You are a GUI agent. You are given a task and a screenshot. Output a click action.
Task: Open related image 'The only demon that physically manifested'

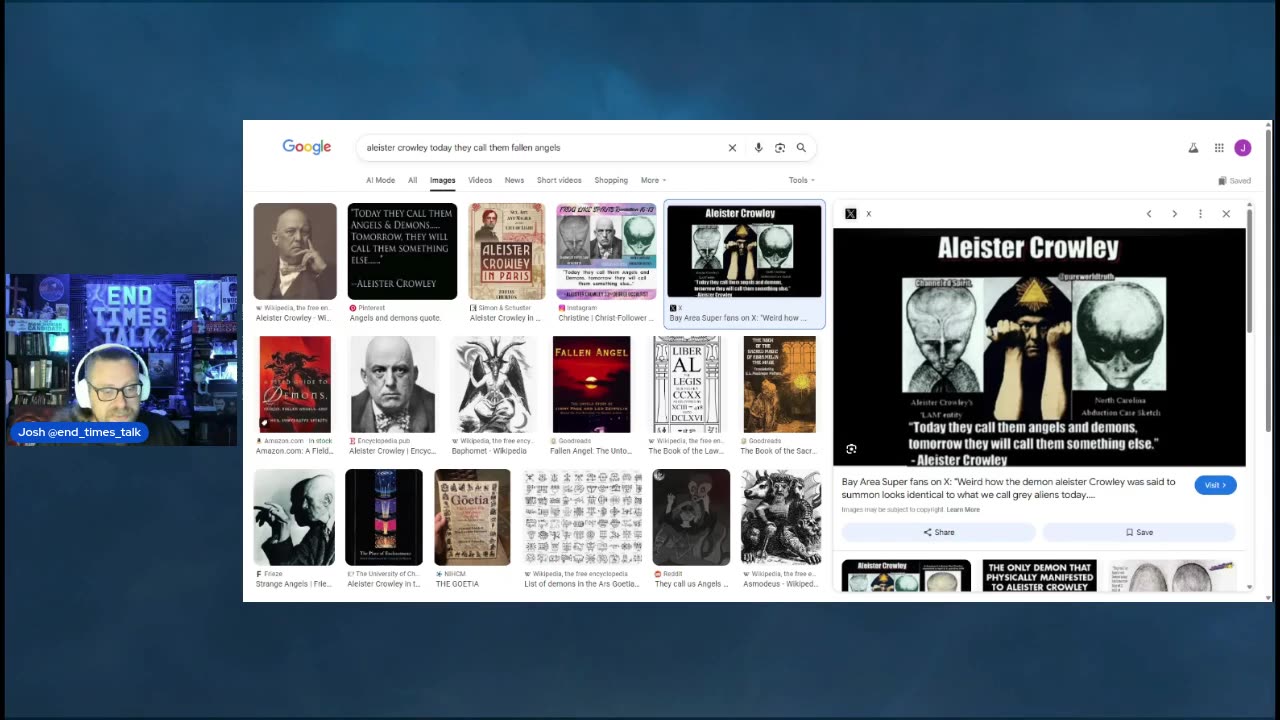click(x=1039, y=575)
